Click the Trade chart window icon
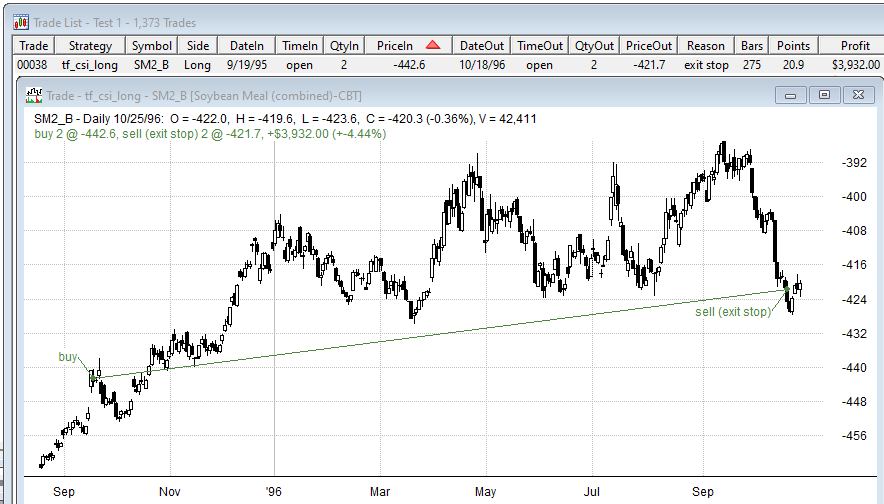The image size is (884, 504). tap(34, 95)
